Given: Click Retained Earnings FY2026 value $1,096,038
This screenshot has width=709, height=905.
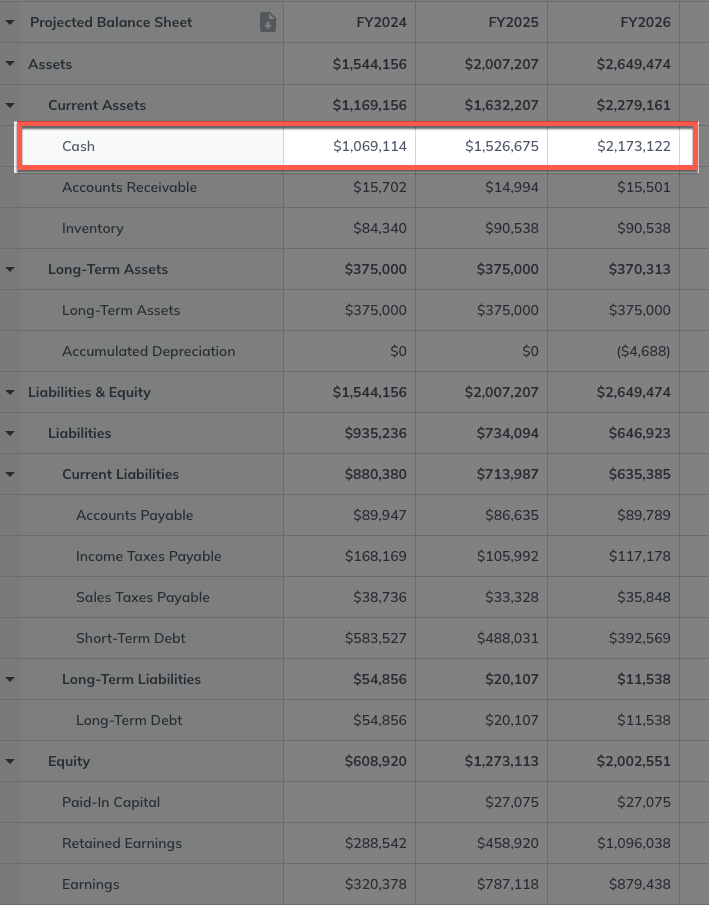Looking at the screenshot, I should click(634, 843).
